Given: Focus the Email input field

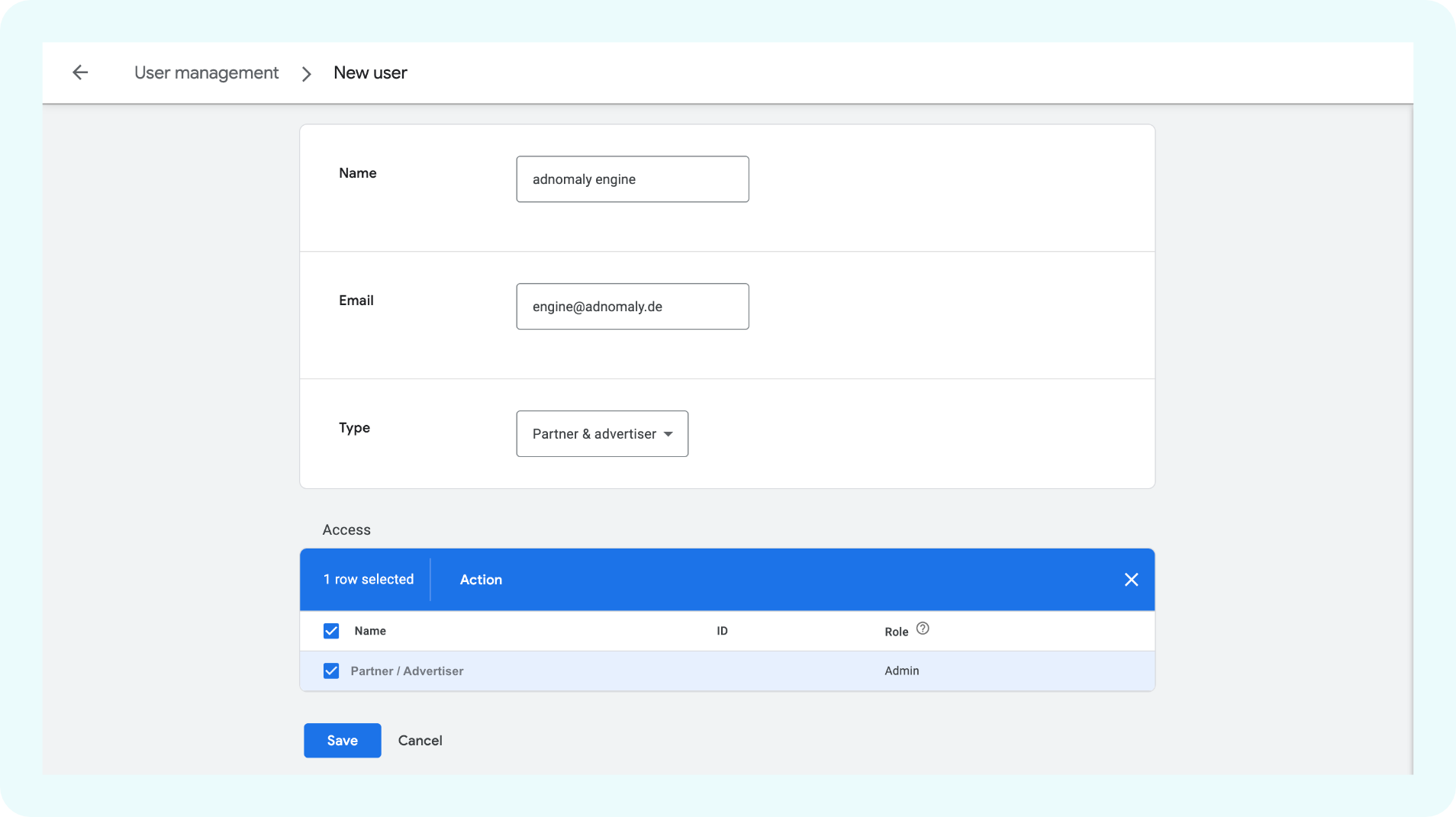Looking at the screenshot, I should tap(633, 307).
